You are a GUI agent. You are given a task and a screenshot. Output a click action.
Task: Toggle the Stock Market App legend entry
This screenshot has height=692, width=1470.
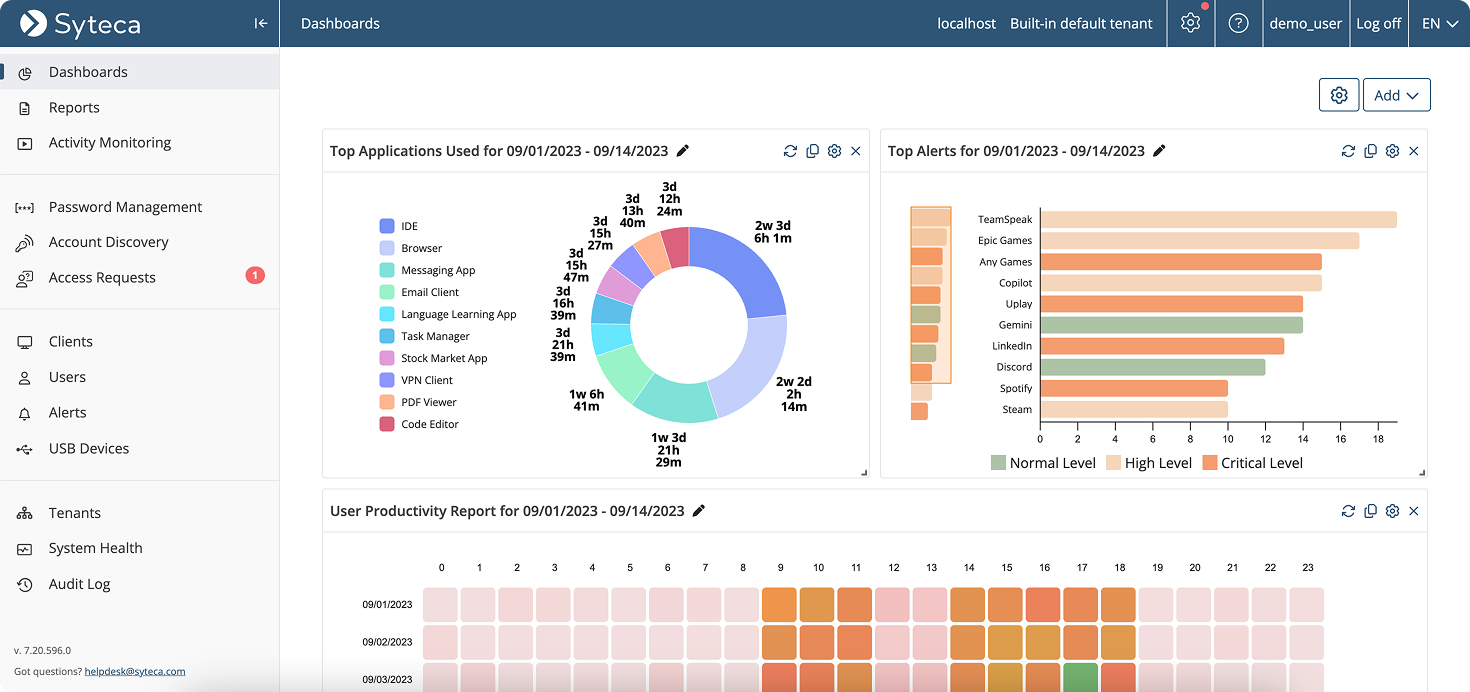pos(434,358)
